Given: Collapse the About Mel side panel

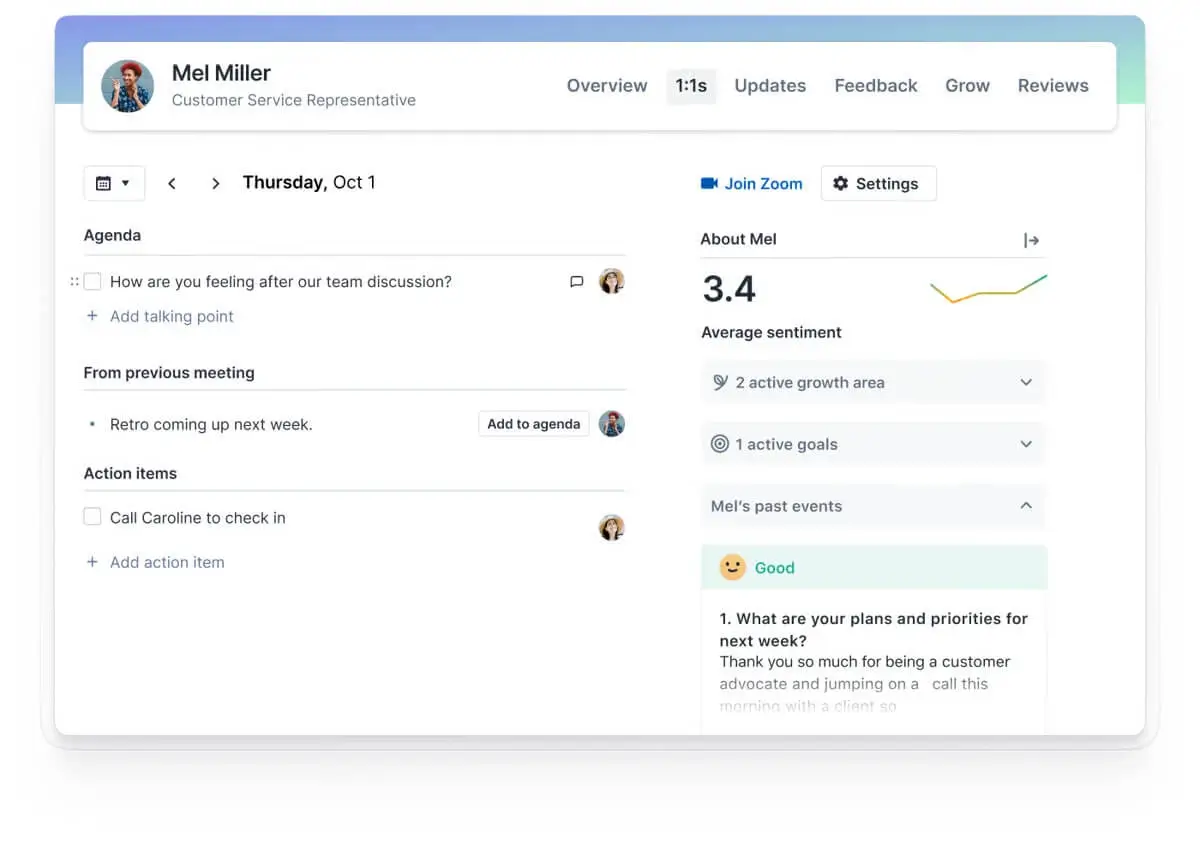Looking at the screenshot, I should [1031, 240].
